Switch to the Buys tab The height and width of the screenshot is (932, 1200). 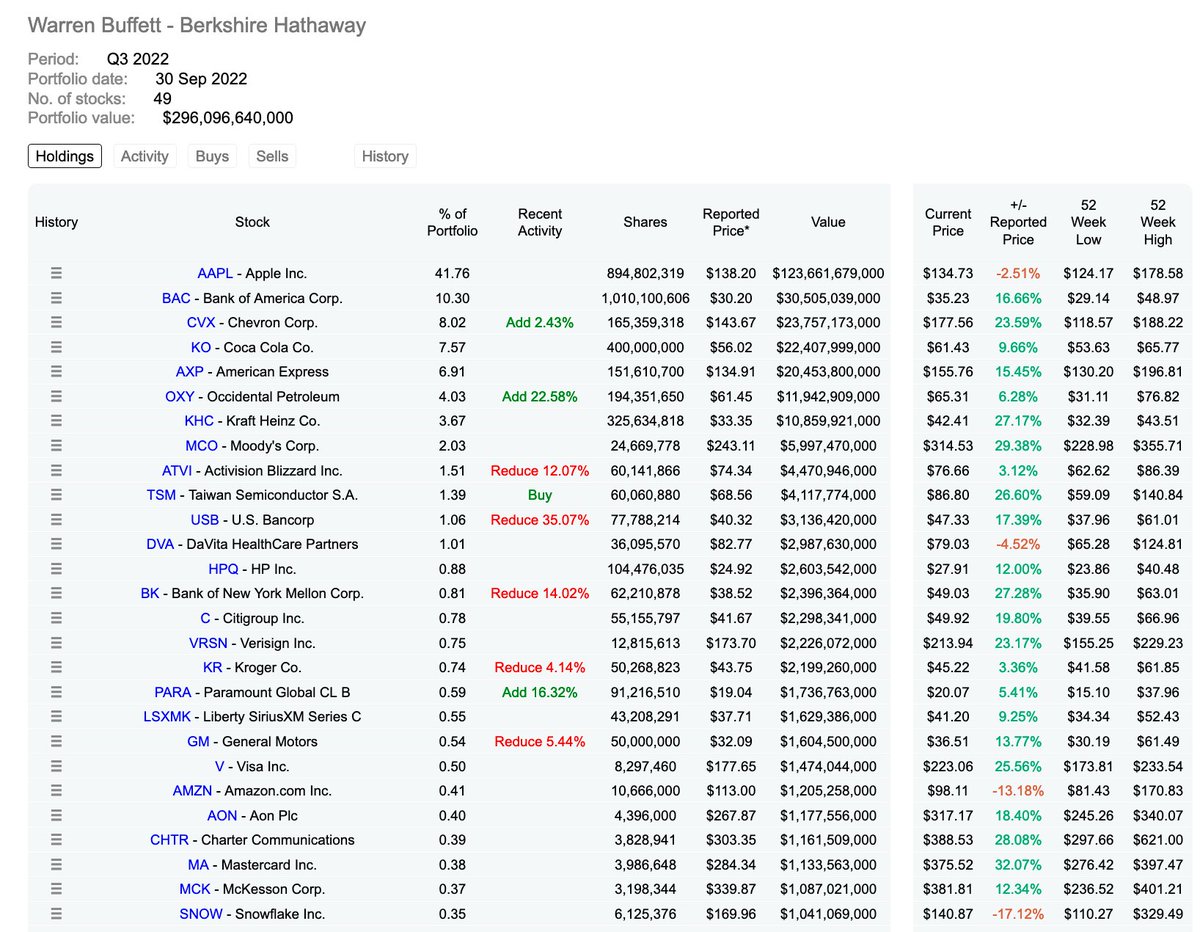tap(212, 156)
